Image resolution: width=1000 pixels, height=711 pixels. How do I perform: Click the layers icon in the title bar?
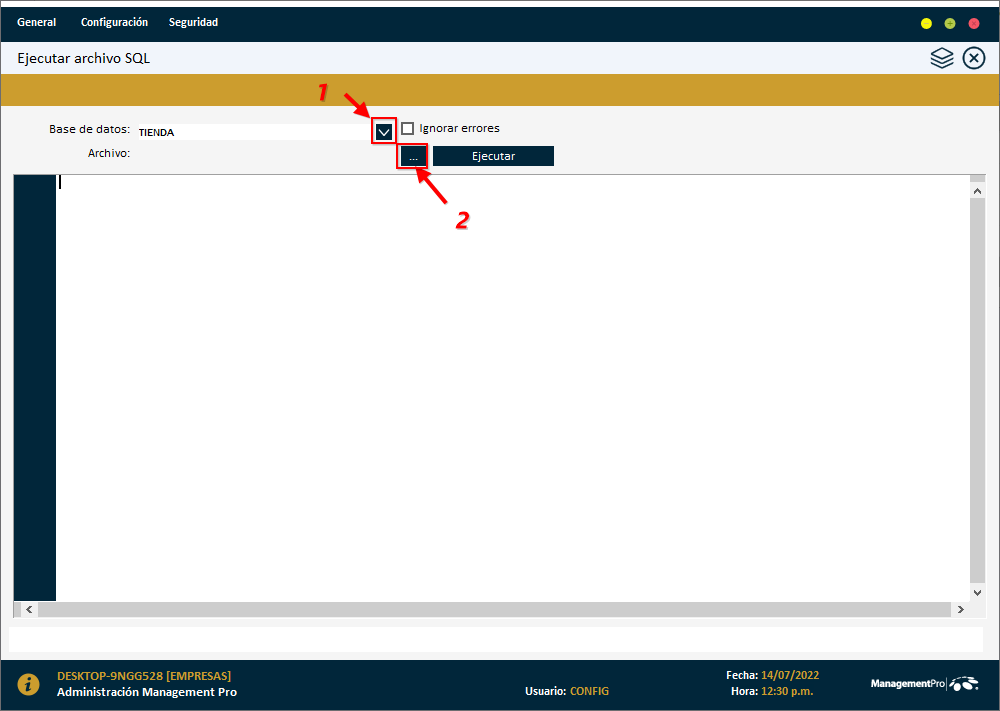point(942,58)
